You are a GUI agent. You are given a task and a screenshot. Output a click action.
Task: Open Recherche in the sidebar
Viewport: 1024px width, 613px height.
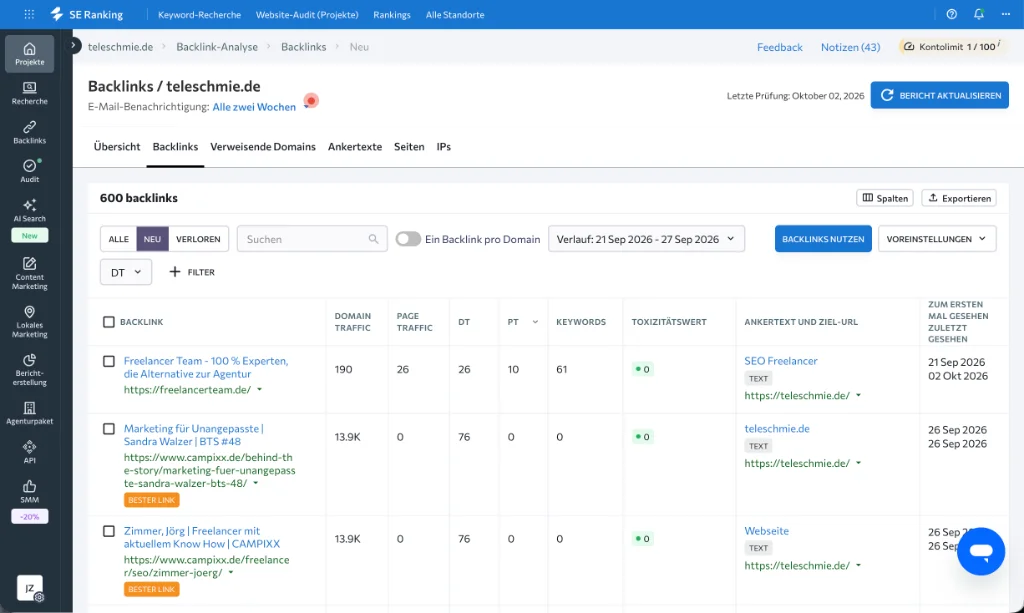click(29, 93)
